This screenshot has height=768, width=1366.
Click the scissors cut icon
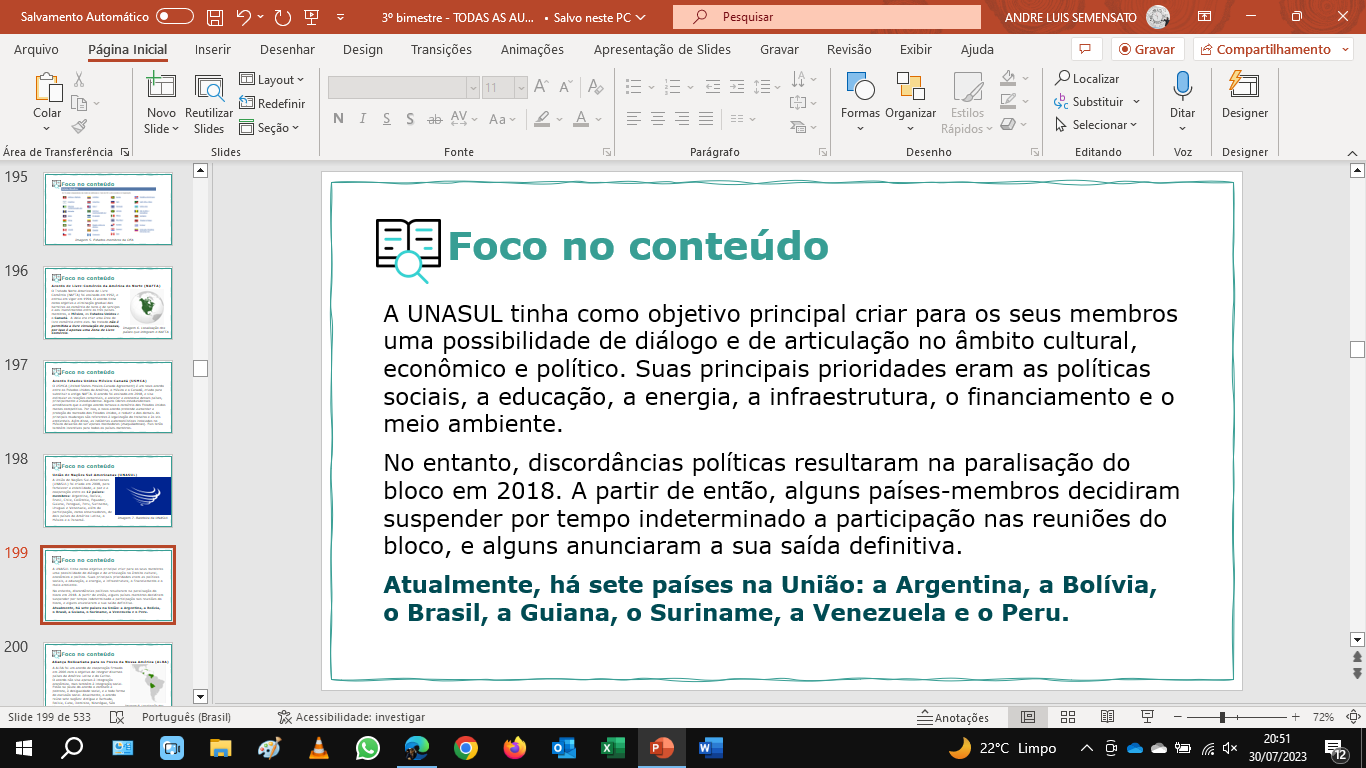point(79,80)
